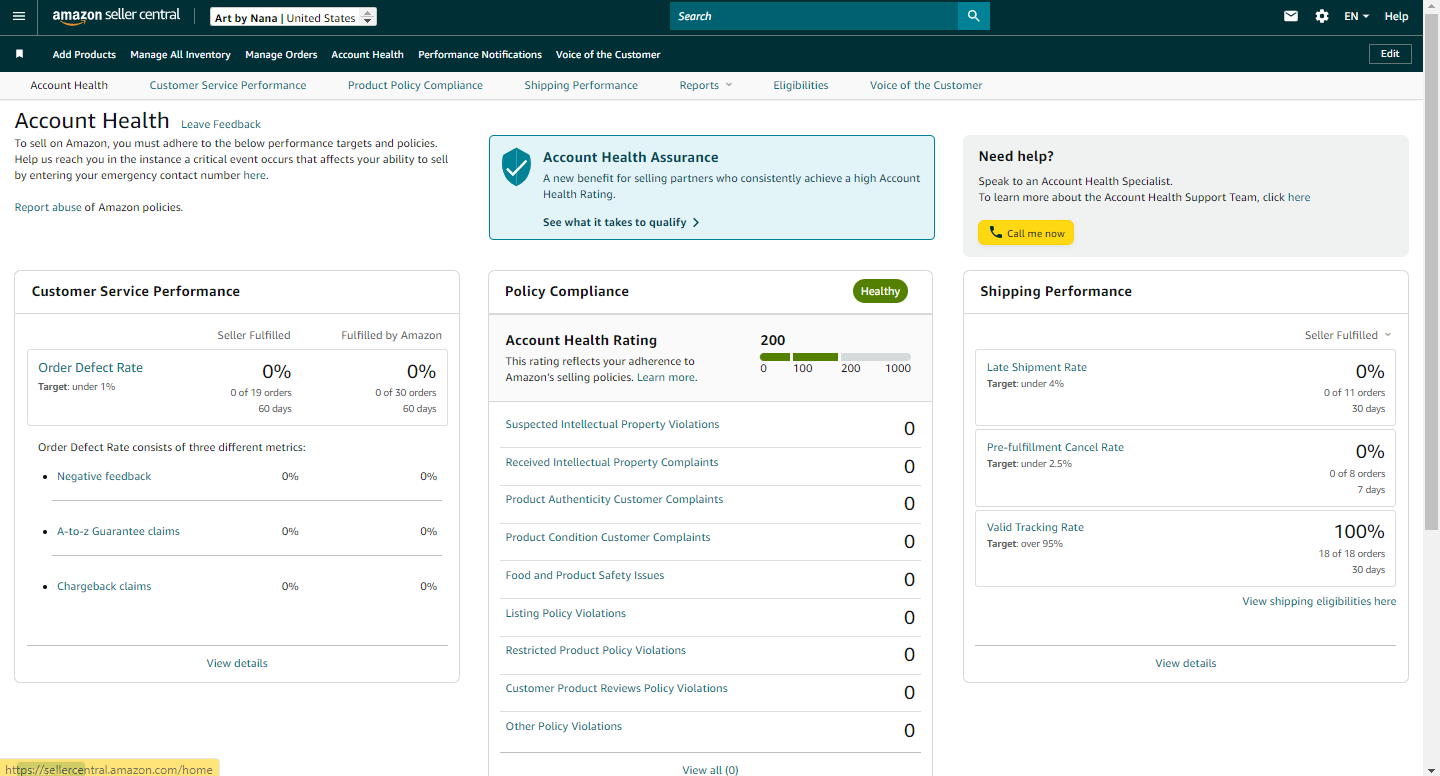Click View all (0) policy violations
The height and width of the screenshot is (776, 1440).
[x=710, y=770]
